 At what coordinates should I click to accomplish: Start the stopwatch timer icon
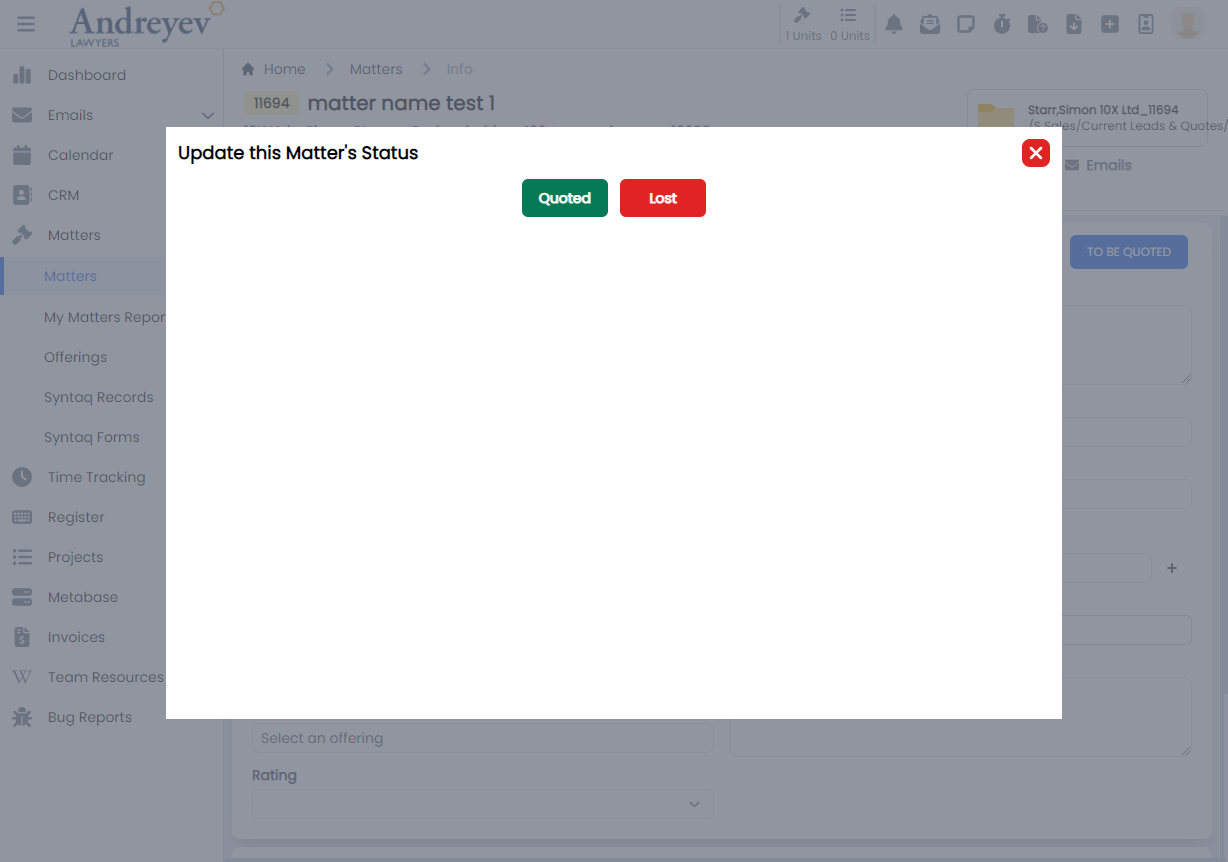[1002, 24]
